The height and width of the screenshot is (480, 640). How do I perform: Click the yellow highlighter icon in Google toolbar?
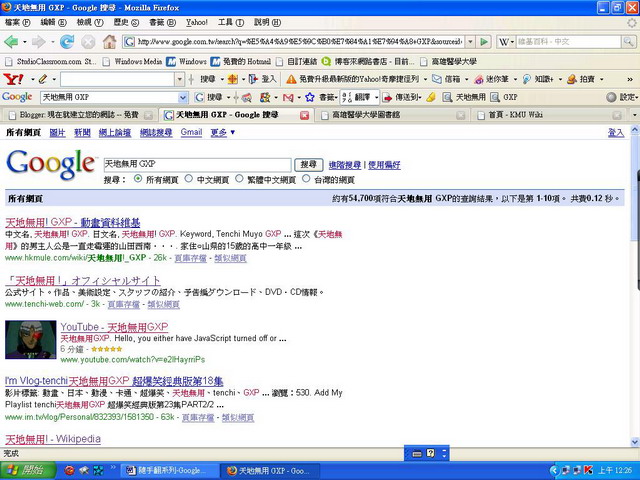coord(431,97)
